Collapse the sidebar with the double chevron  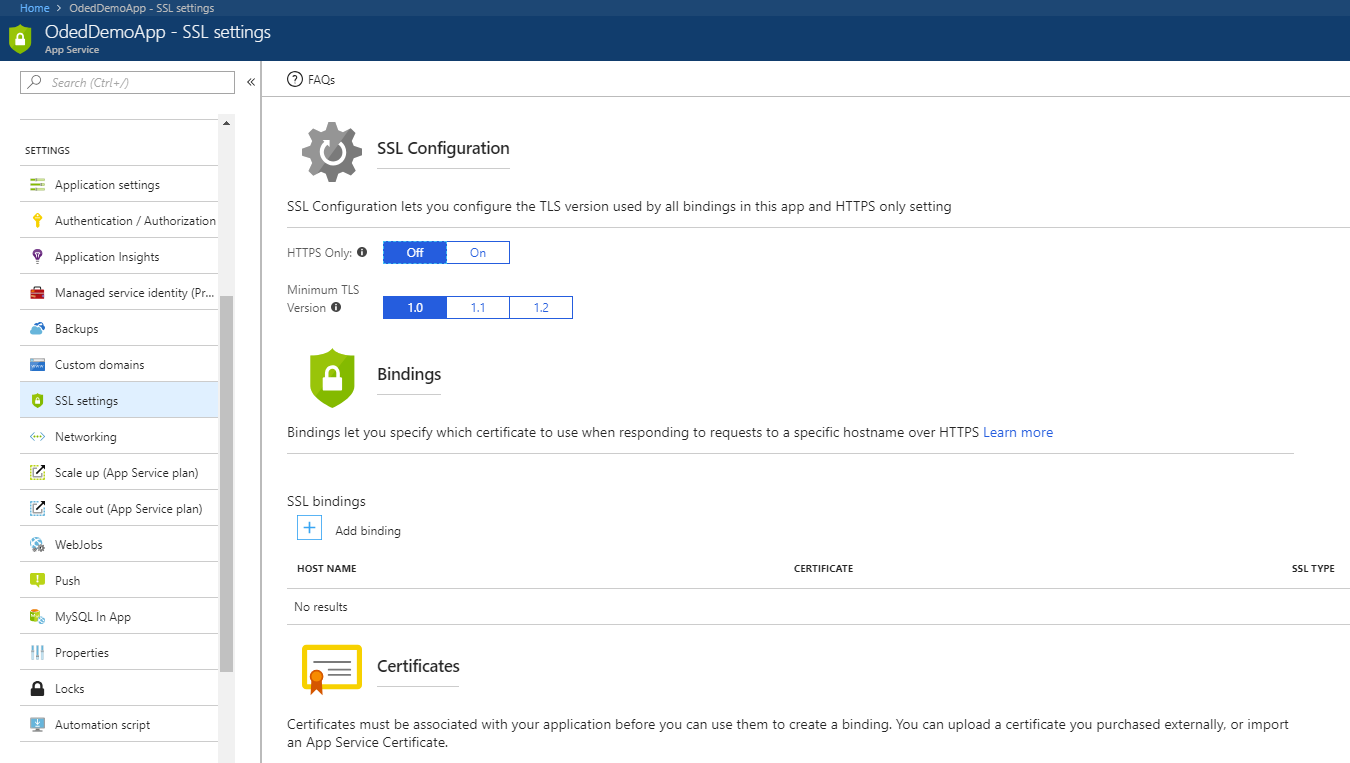click(251, 82)
